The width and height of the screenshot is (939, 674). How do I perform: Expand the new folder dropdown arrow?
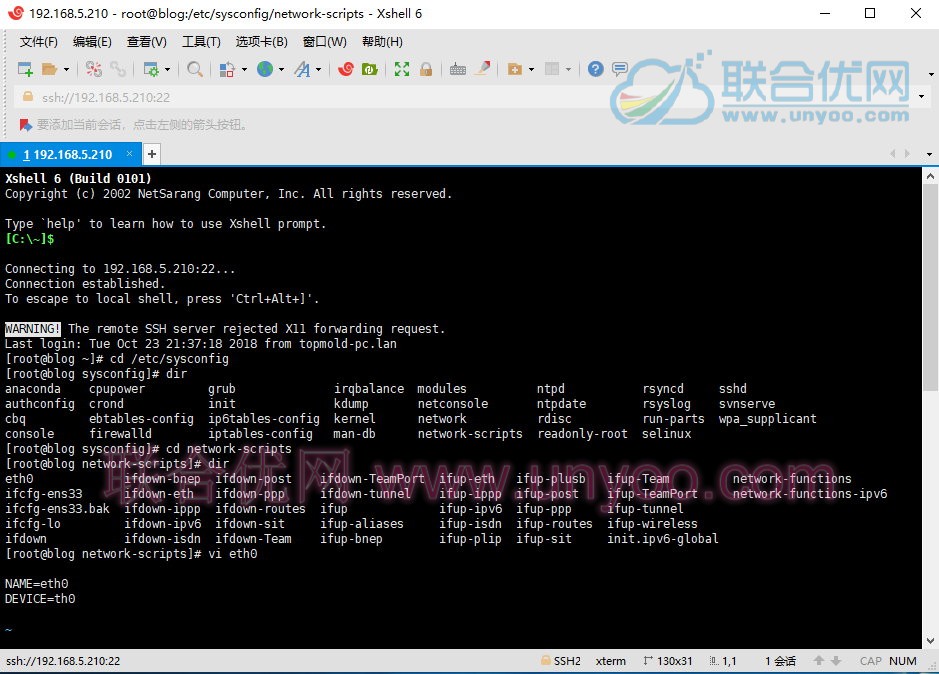[531, 69]
